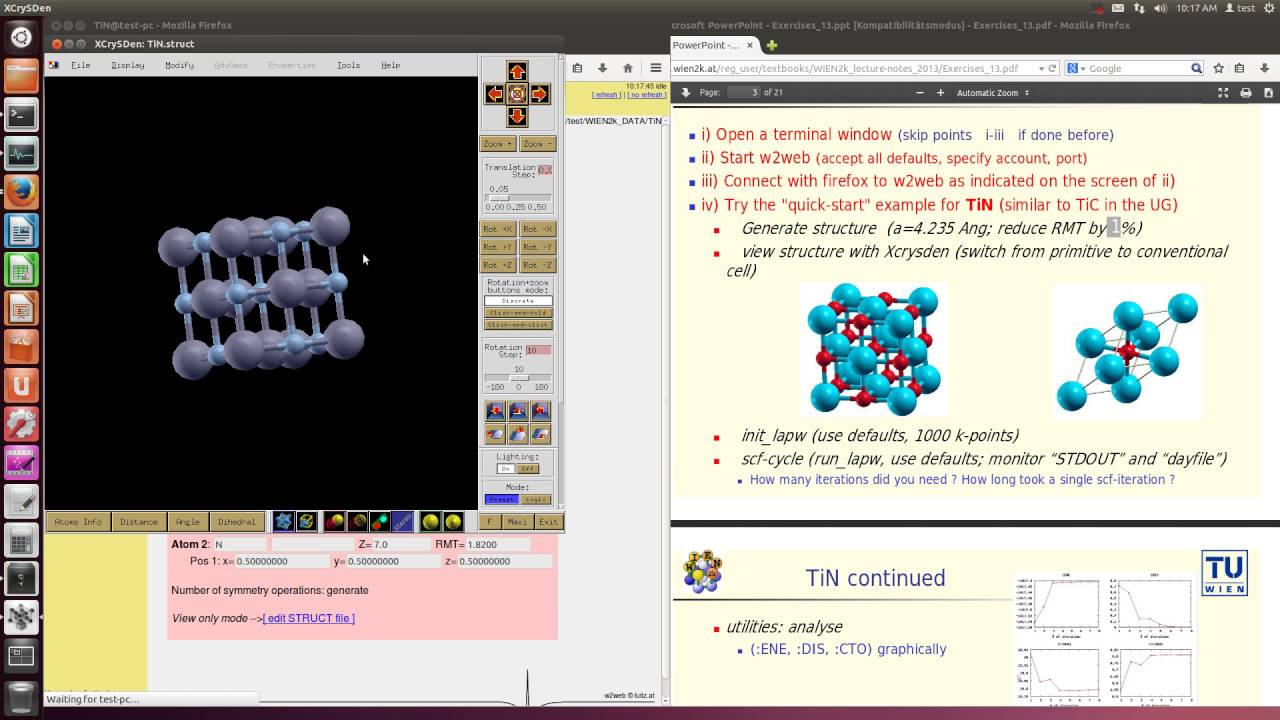Open a new Firefox tab with the plus icon
The height and width of the screenshot is (720, 1280).
pyautogui.click(x=772, y=45)
